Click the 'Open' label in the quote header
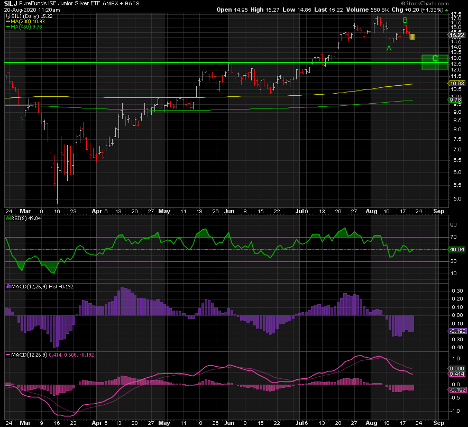The width and height of the screenshot is (468, 427). [x=225, y=10]
